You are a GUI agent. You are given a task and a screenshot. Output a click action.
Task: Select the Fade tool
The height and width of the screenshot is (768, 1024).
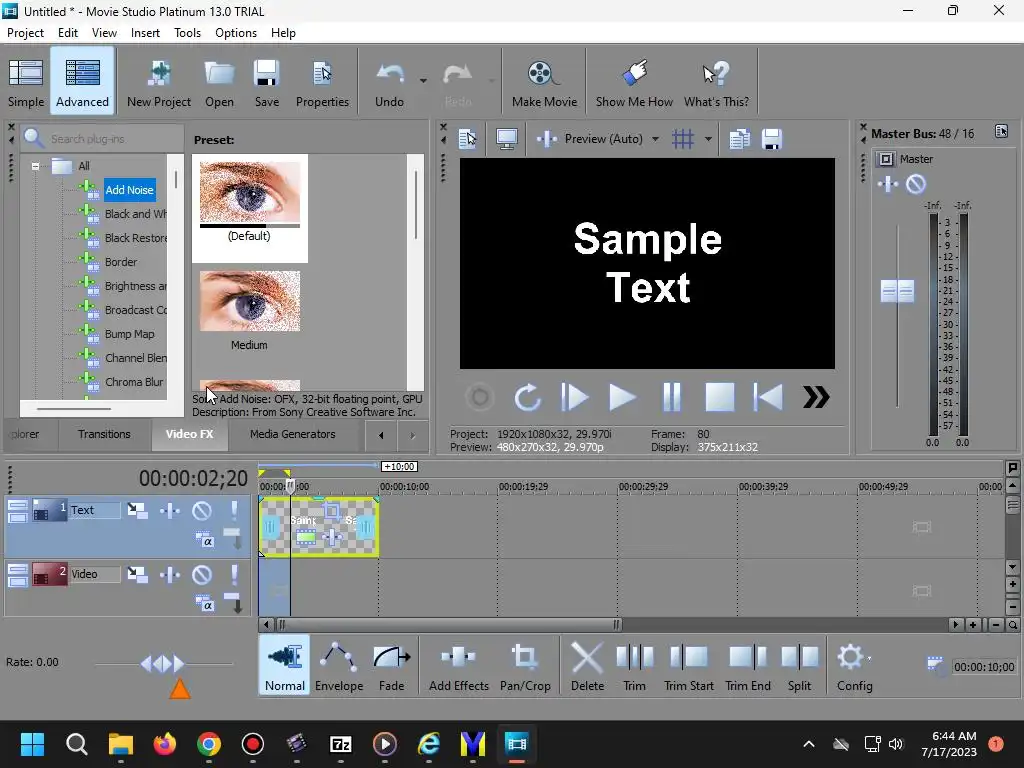[392, 665]
